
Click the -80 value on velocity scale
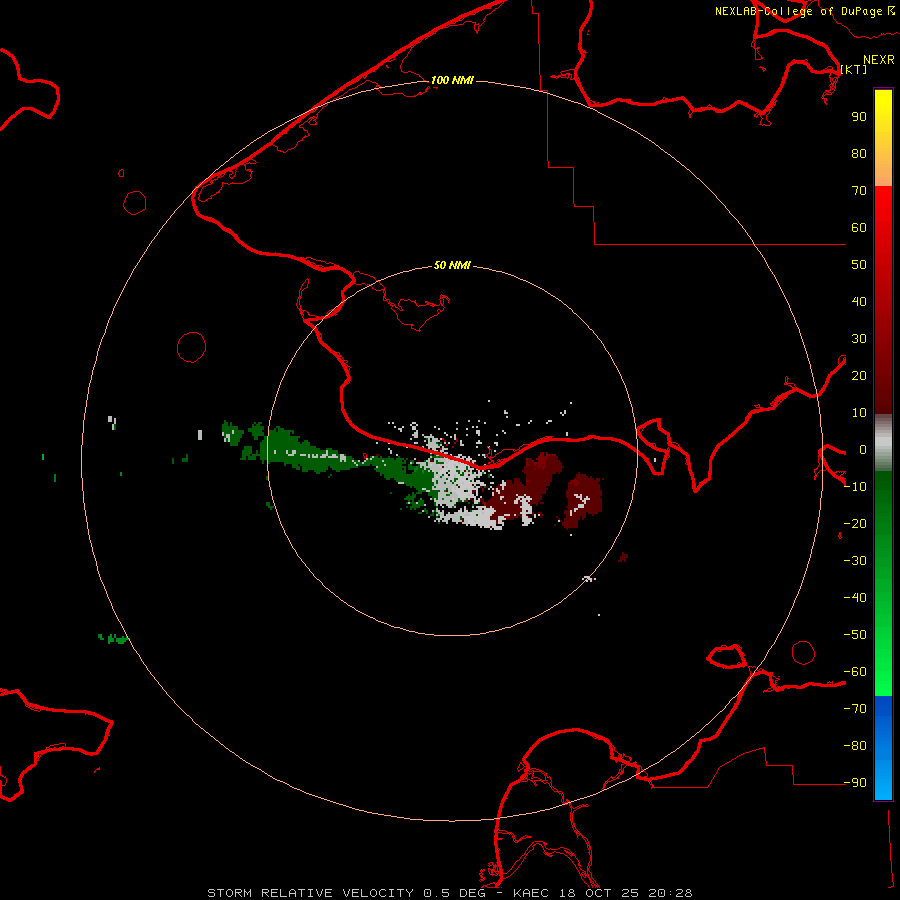click(x=855, y=746)
